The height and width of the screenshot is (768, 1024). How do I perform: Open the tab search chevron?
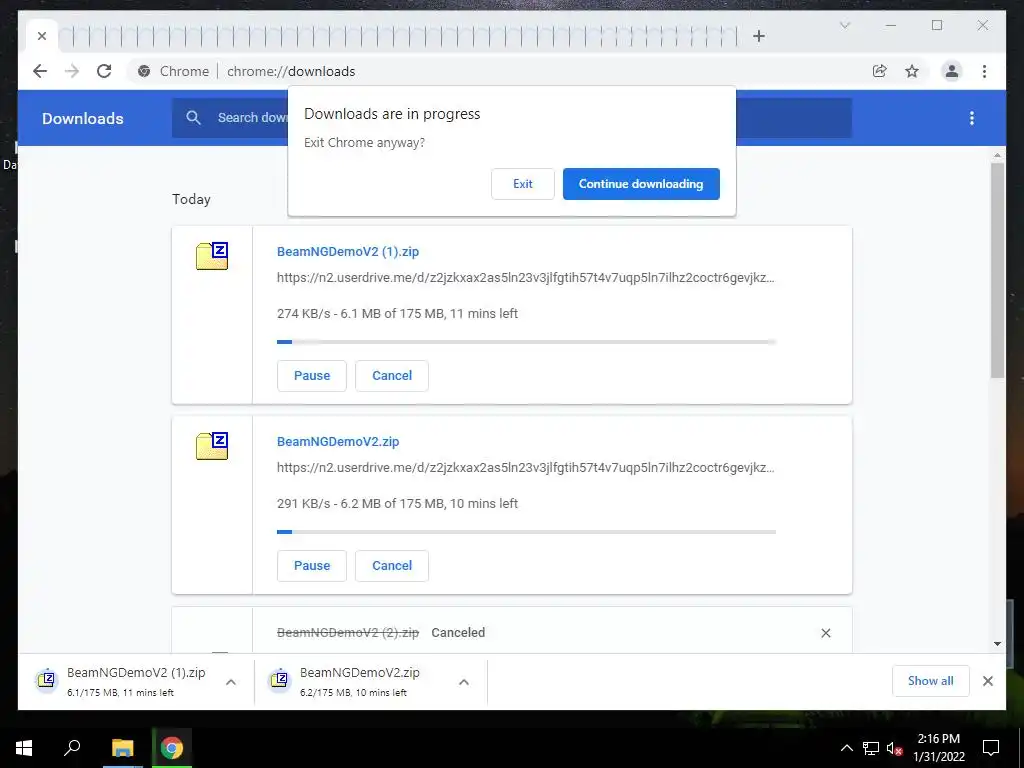point(845,25)
